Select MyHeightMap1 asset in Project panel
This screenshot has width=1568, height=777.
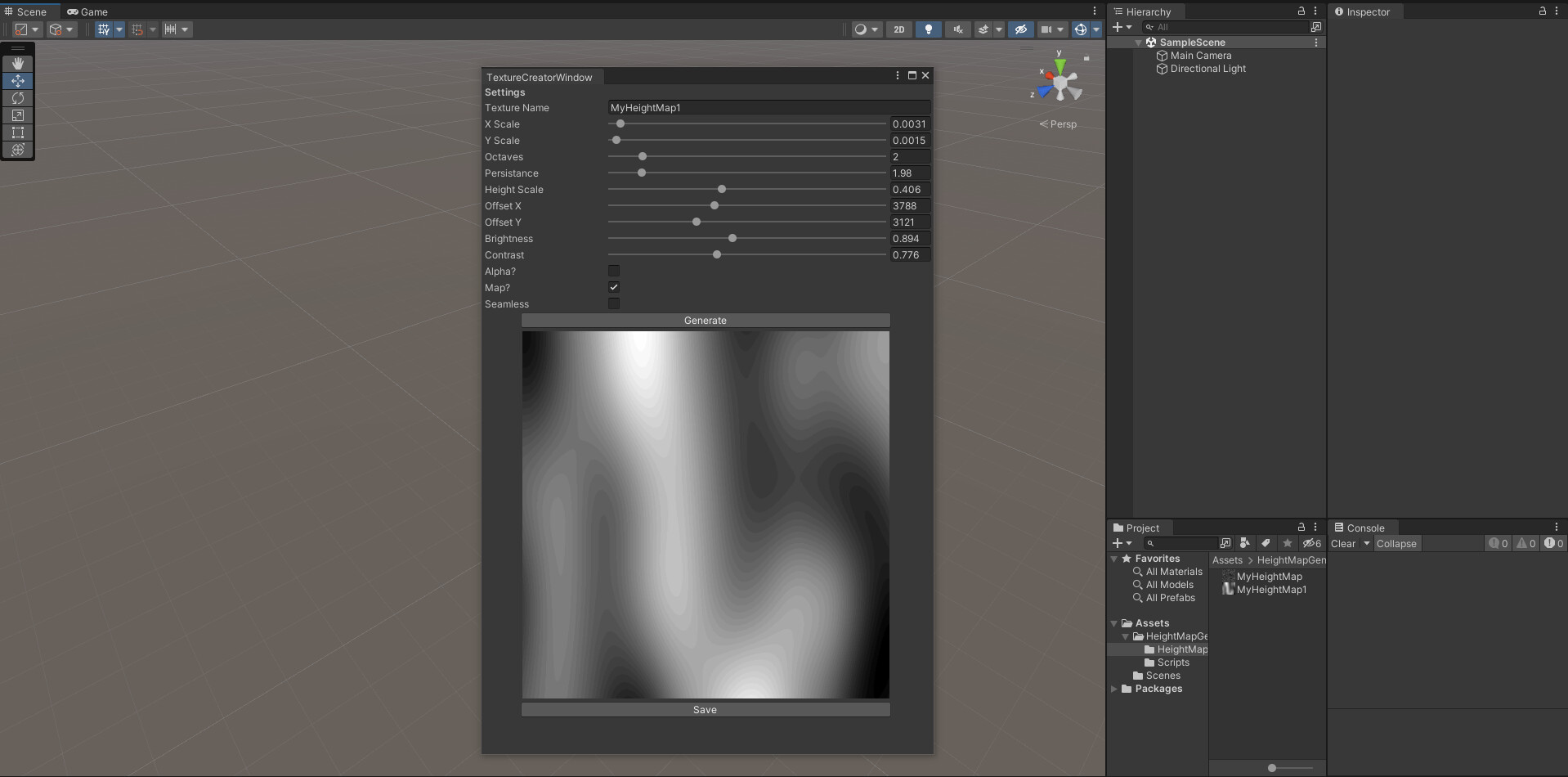tap(1271, 589)
